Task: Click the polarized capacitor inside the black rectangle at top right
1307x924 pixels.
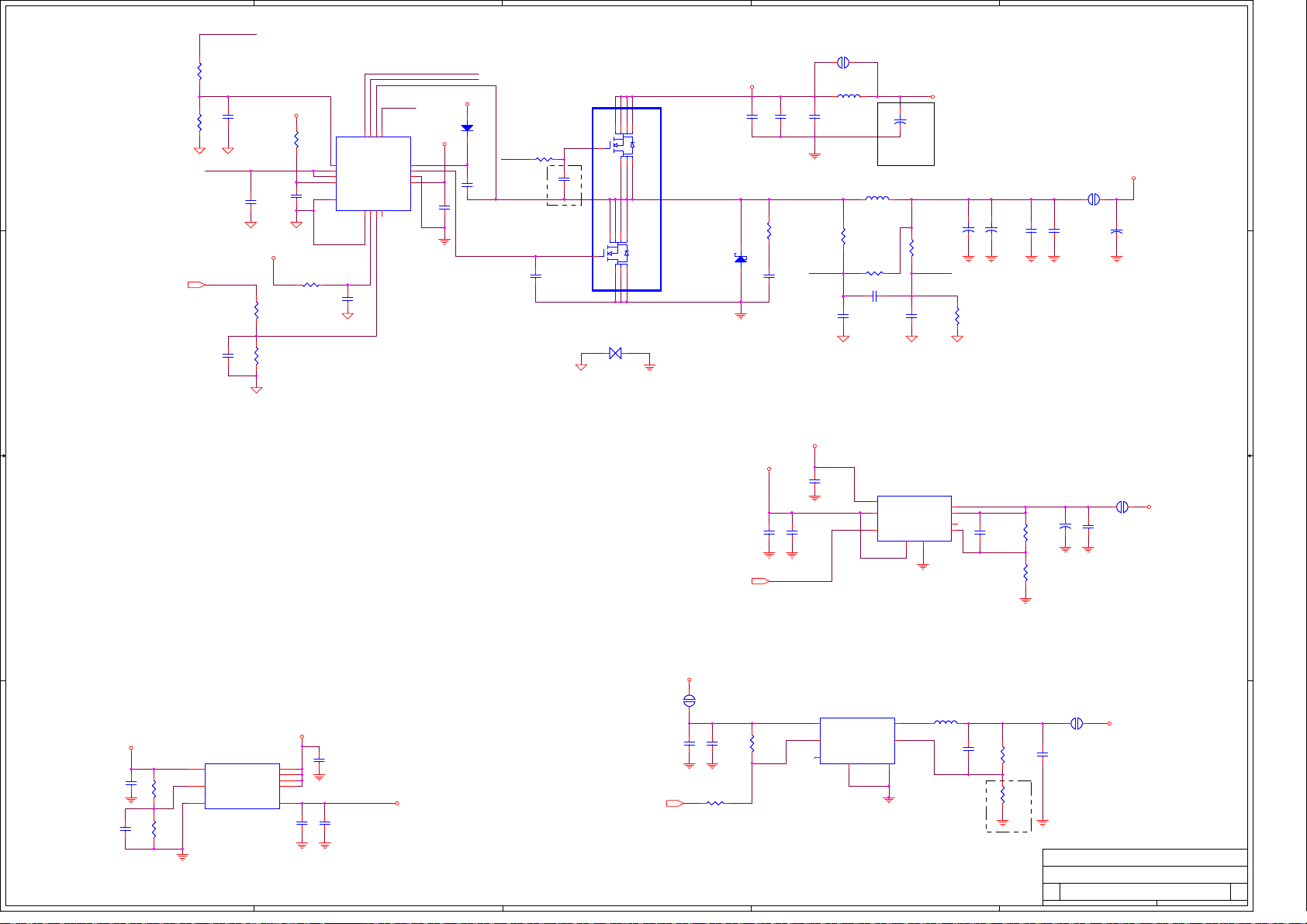Action: pyautogui.click(x=900, y=122)
